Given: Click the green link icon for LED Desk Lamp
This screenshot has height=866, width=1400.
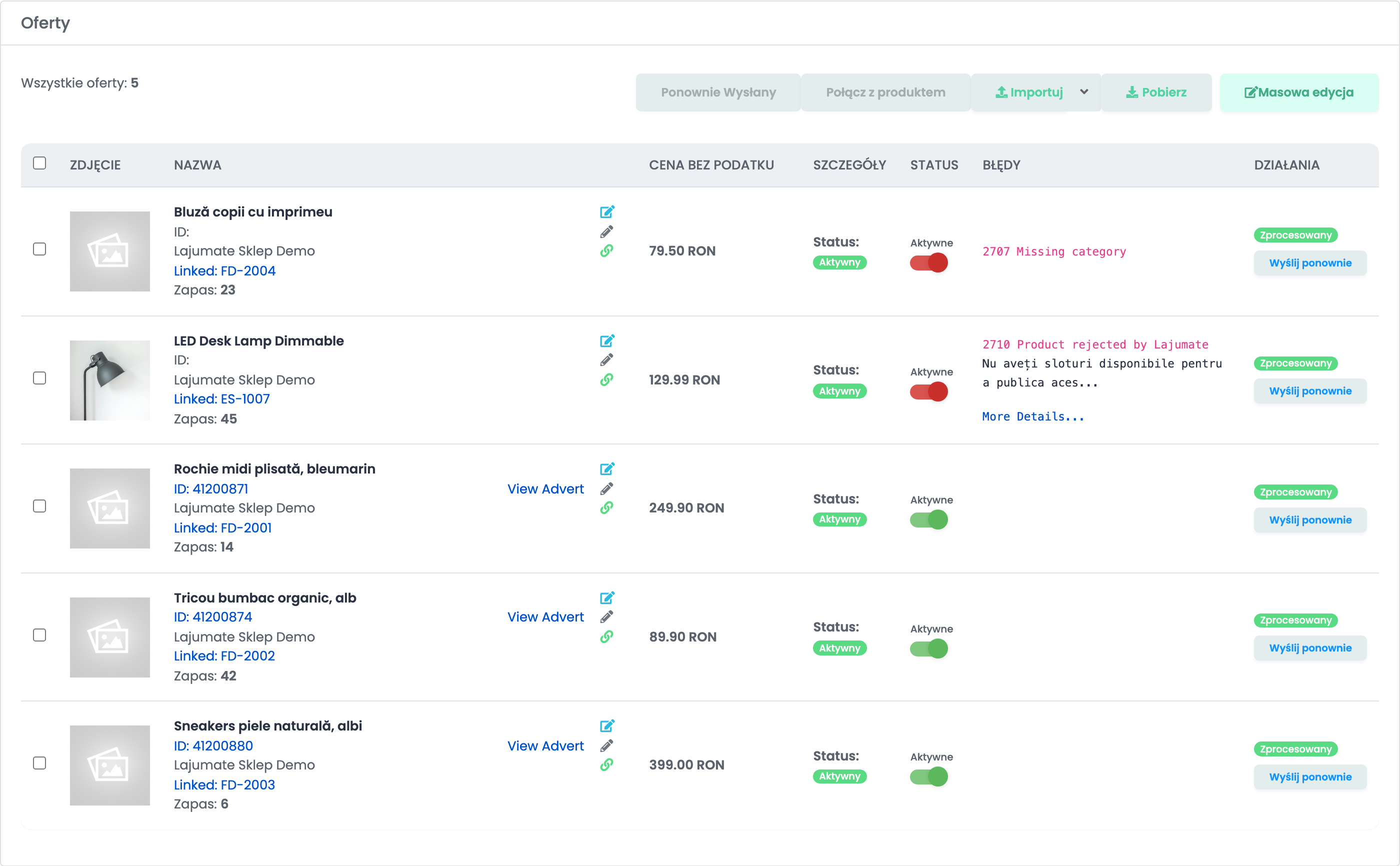Looking at the screenshot, I should click(x=606, y=379).
